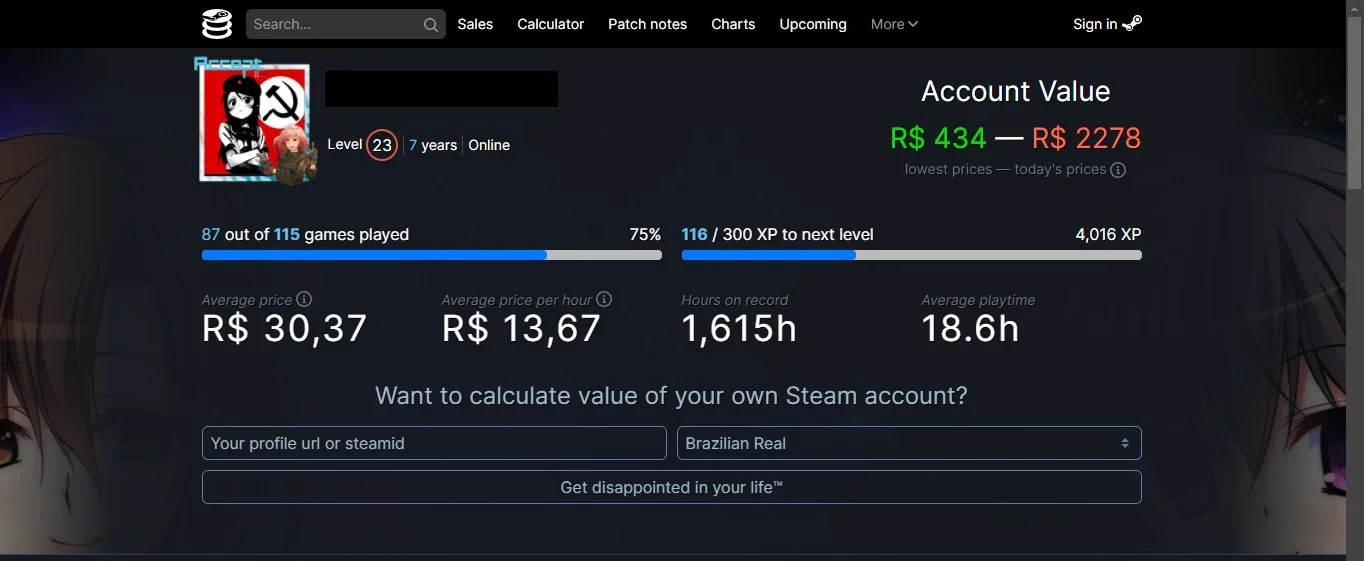Viewport: 1366px width, 561px height.
Task: Click the SteamDB logo icon
Action: pos(216,24)
